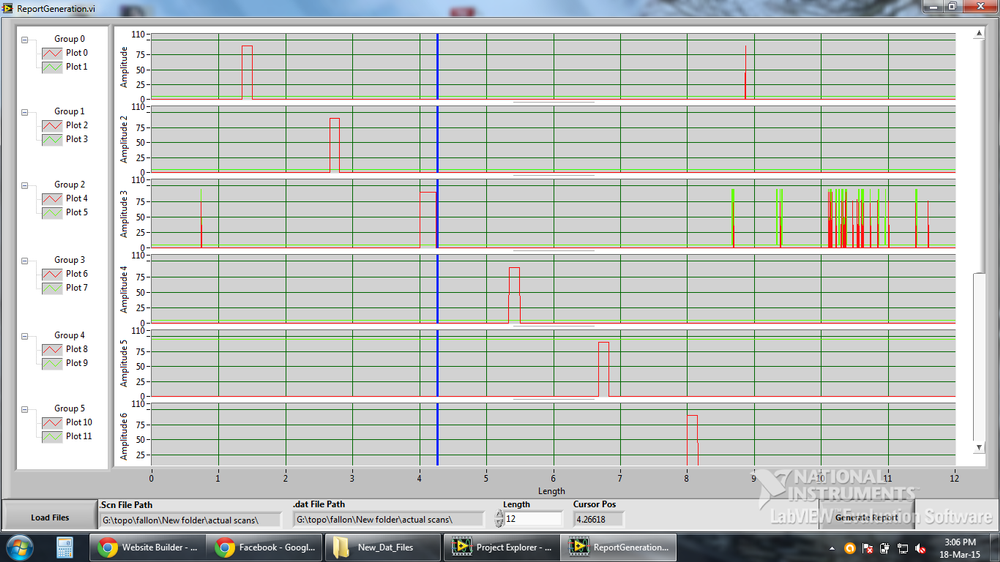This screenshot has width=1000, height=562.
Task: Select Plot 5 text in tree
Action: [x=77, y=212]
